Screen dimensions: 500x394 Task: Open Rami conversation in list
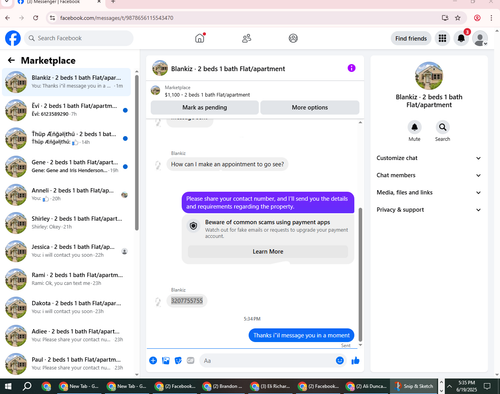(x=66, y=279)
